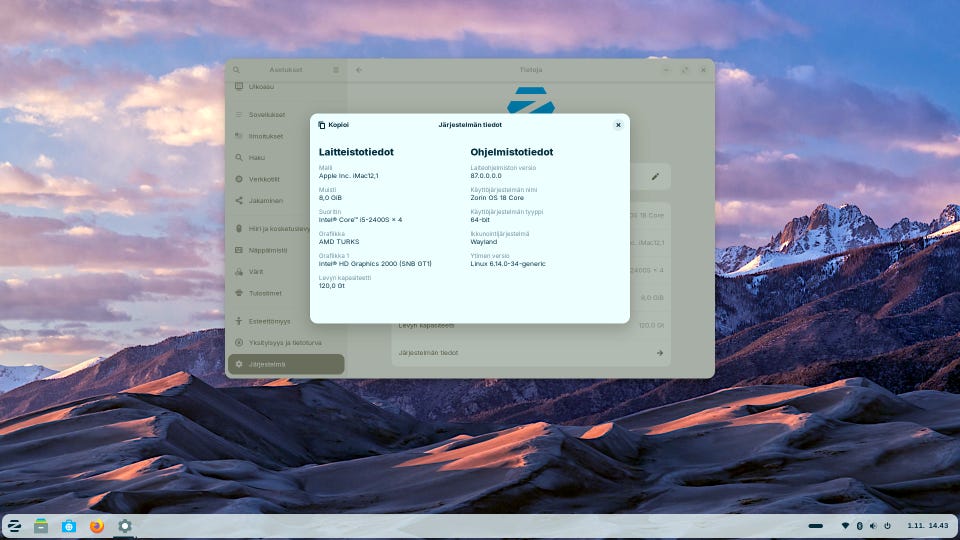This screenshot has height=540, width=960.
Task: Click Levyn kapasiteetti row in Tietoja
Action: tap(531, 326)
